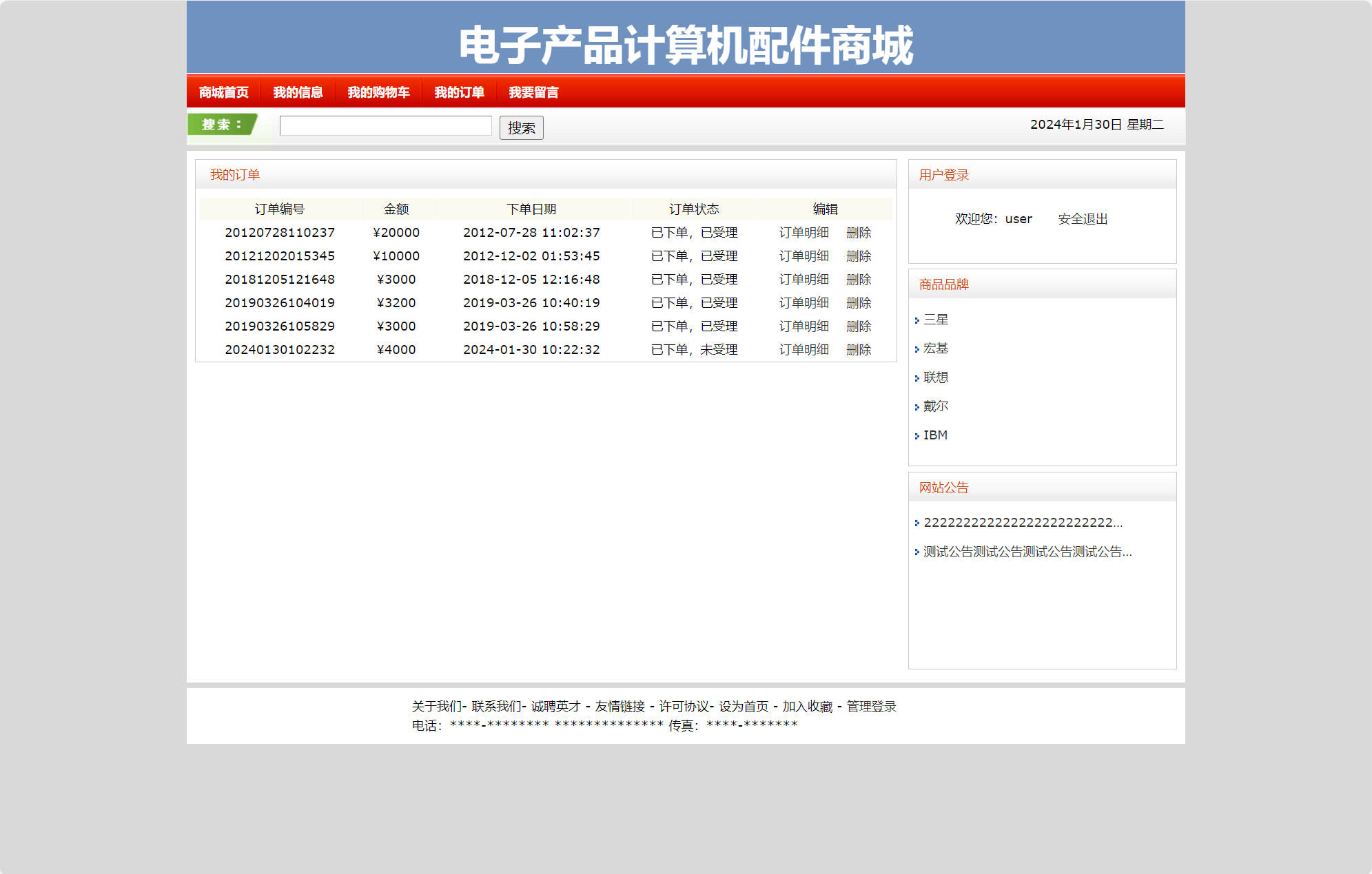Click the arrow icon beside 三星 brand
Screen dimensions: 1372x874
917,320
